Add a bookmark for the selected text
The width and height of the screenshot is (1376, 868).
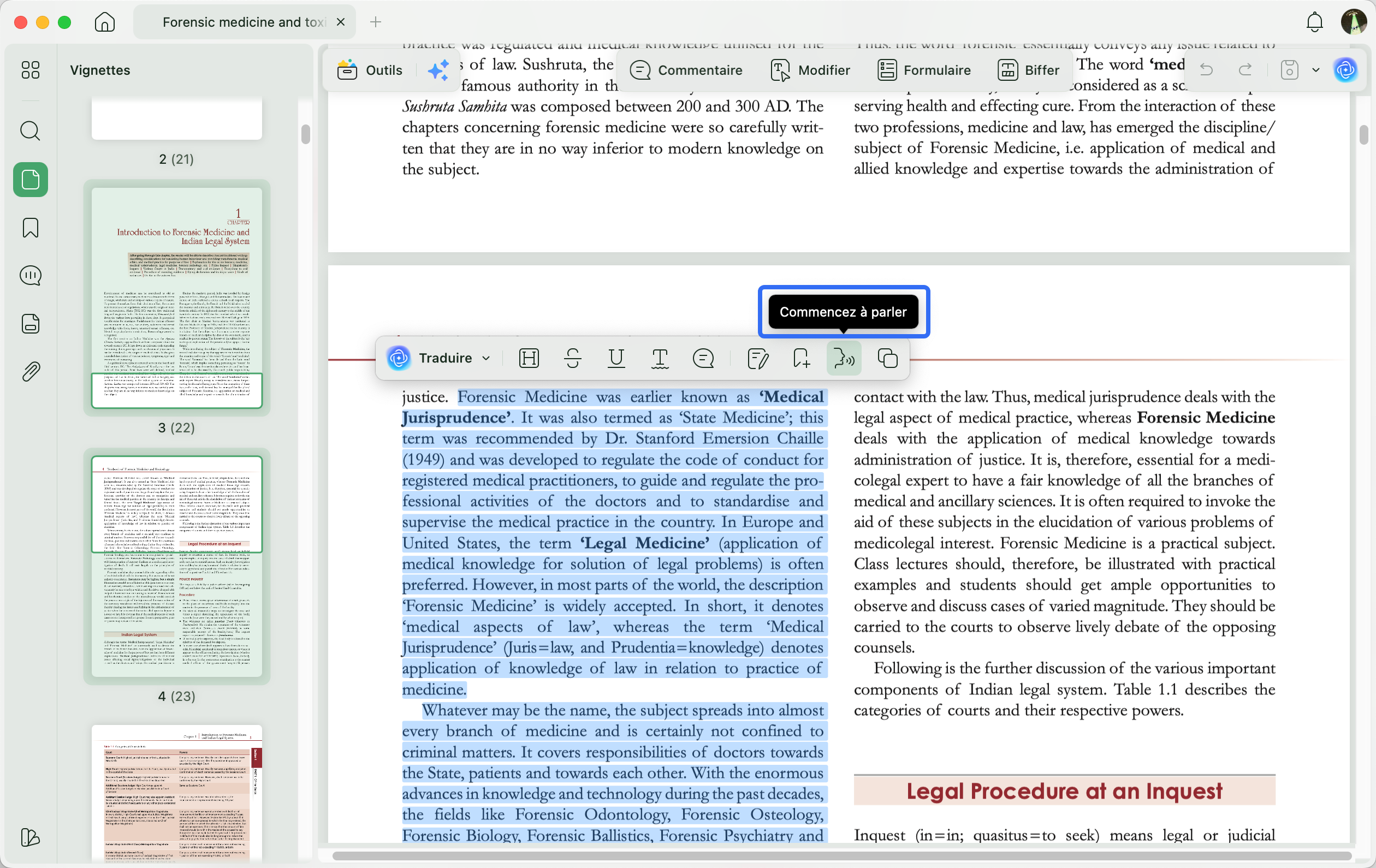(801, 358)
